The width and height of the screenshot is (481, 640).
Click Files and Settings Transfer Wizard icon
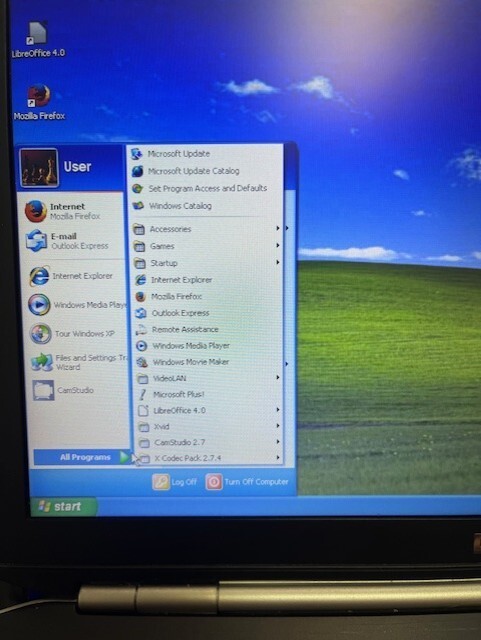coord(42,362)
